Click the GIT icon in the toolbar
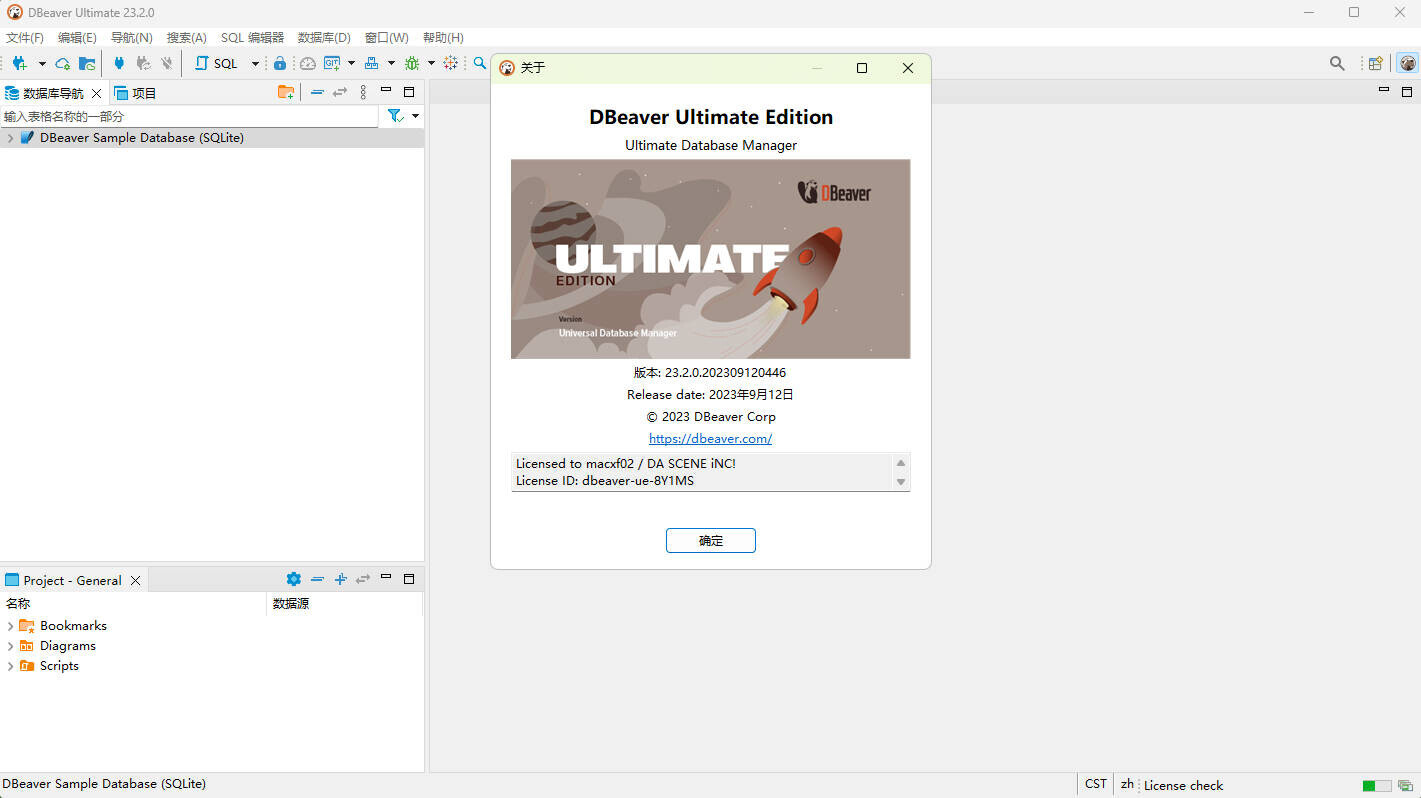Screen dimensions: 1421x798 (x=332, y=63)
